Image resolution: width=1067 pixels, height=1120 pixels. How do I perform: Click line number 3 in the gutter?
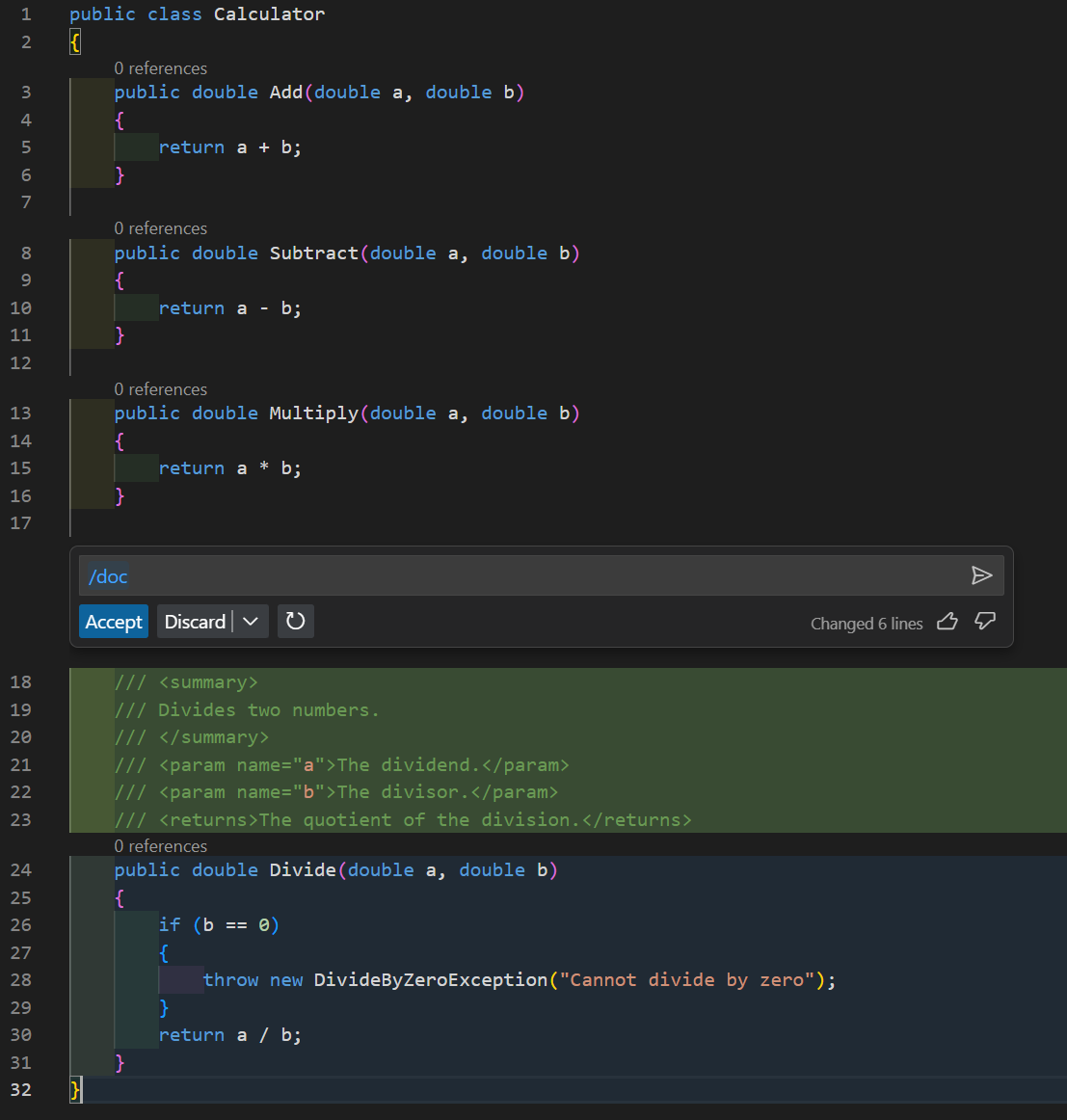pyautogui.click(x=26, y=93)
